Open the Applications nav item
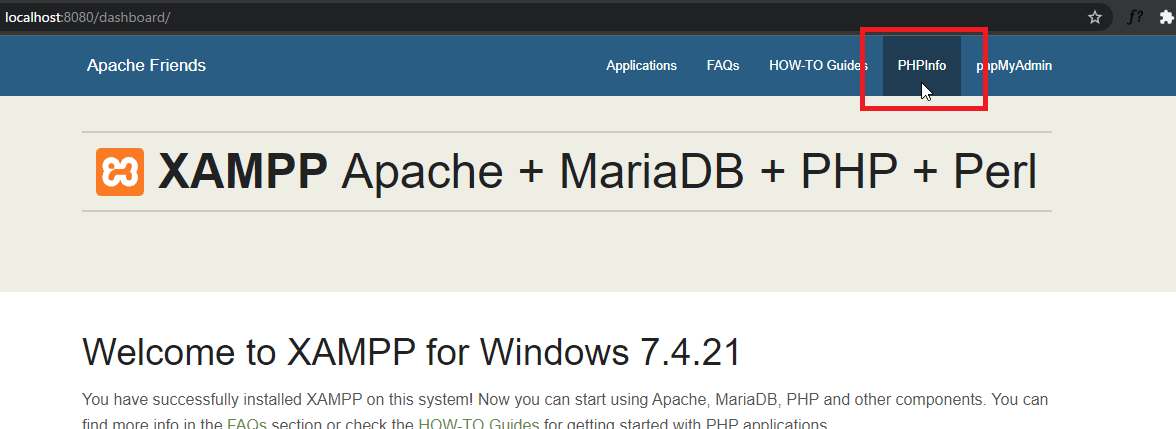Screen dimensions: 1176x429 click(641, 66)
